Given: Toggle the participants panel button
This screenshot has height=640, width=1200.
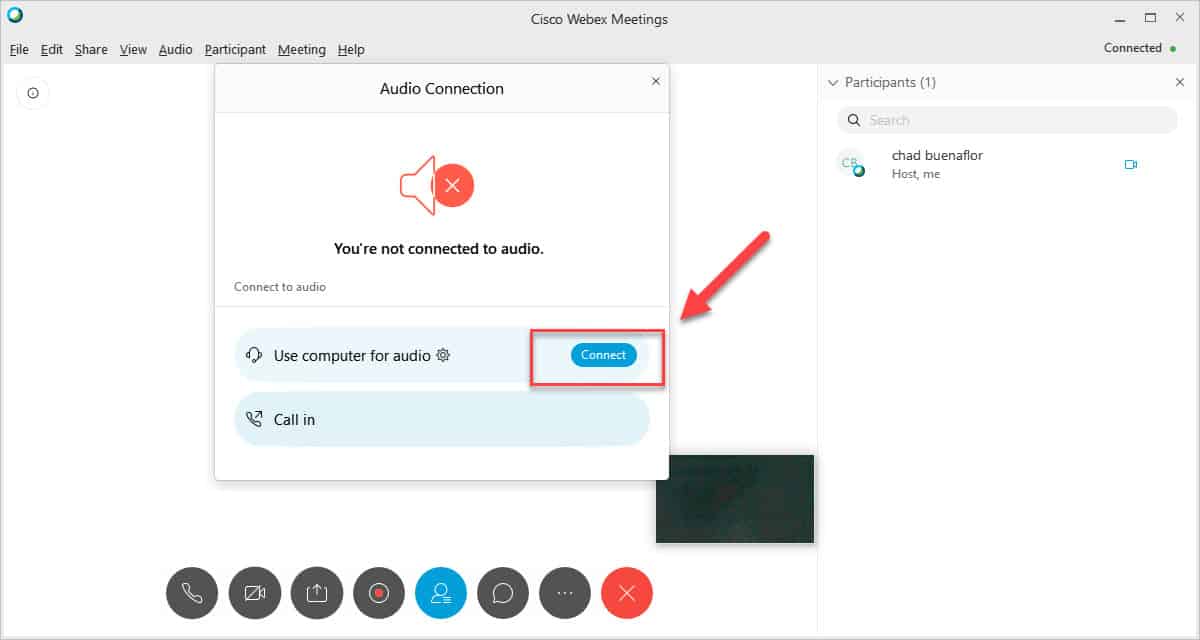Looking at the screenshot, I should tap(441, 593).
